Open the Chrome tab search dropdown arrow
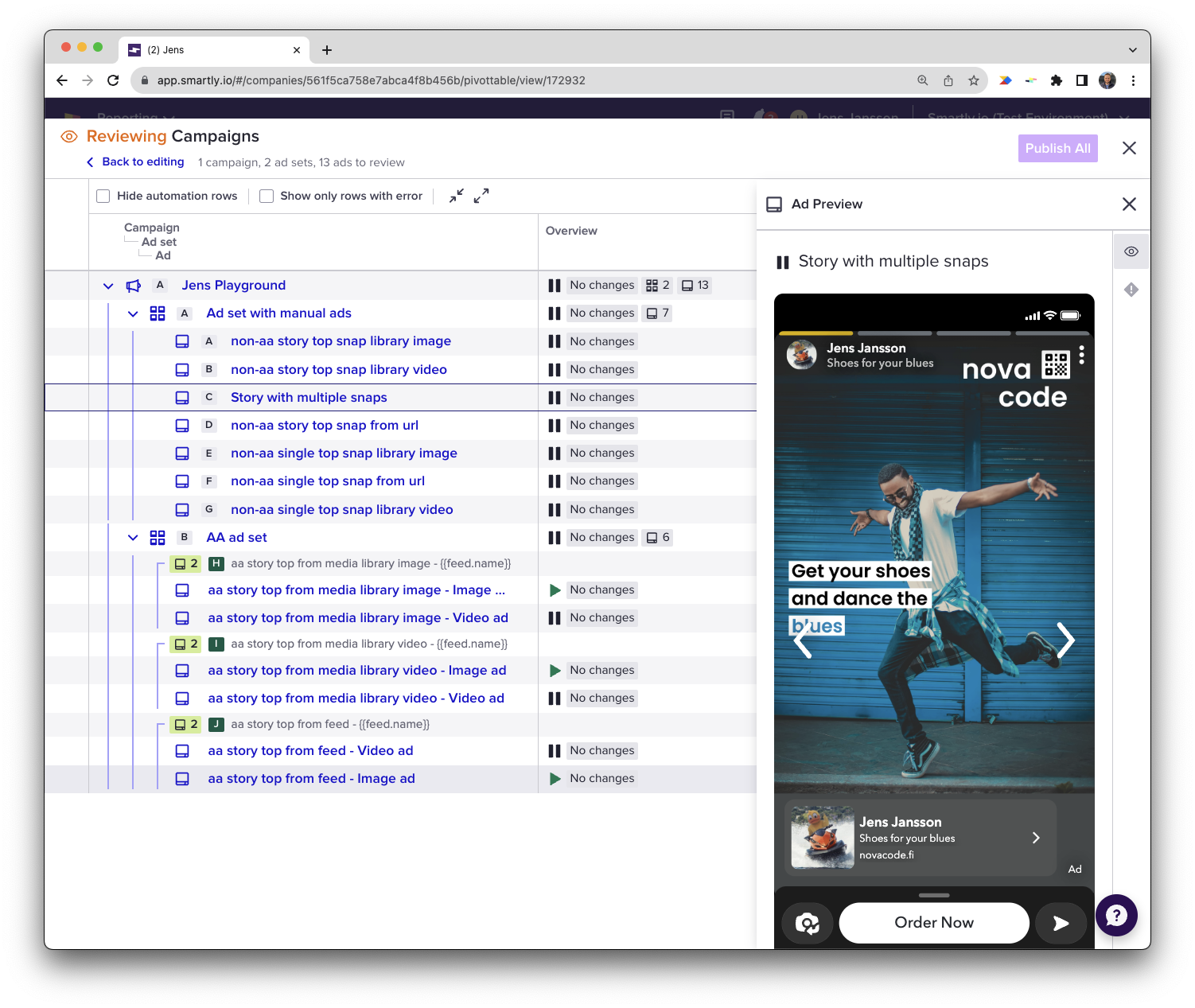1195x1008 pixels. pyautogui.click(x=1132, y=50)
